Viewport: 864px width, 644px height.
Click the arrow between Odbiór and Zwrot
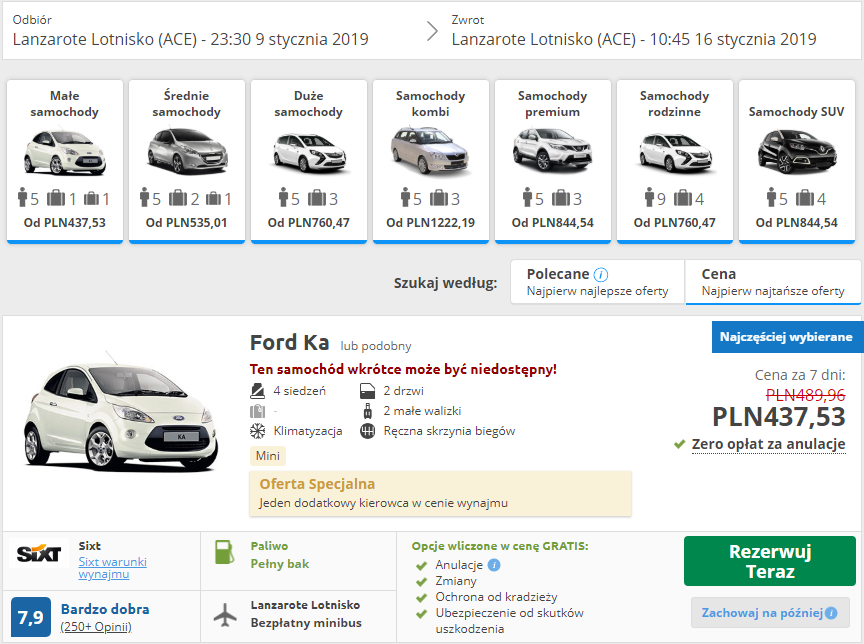[433, 31]
